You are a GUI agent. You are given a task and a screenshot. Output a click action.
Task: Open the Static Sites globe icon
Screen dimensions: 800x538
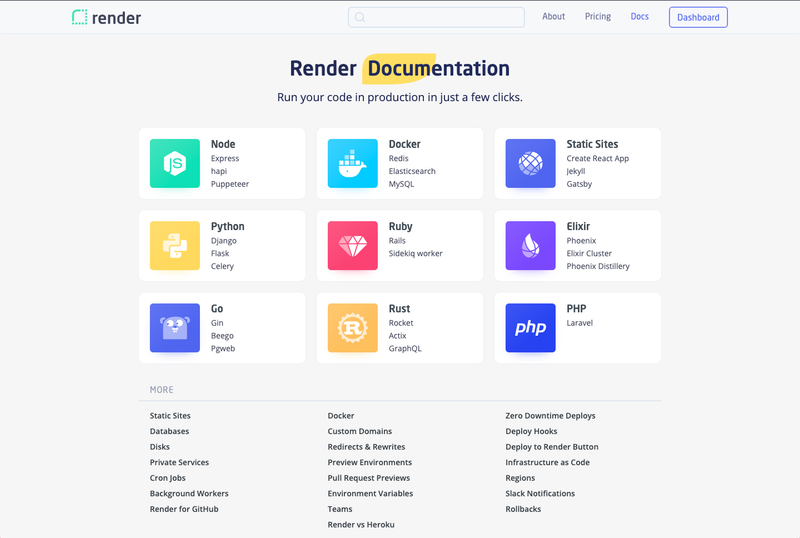[x=531, y=163]
